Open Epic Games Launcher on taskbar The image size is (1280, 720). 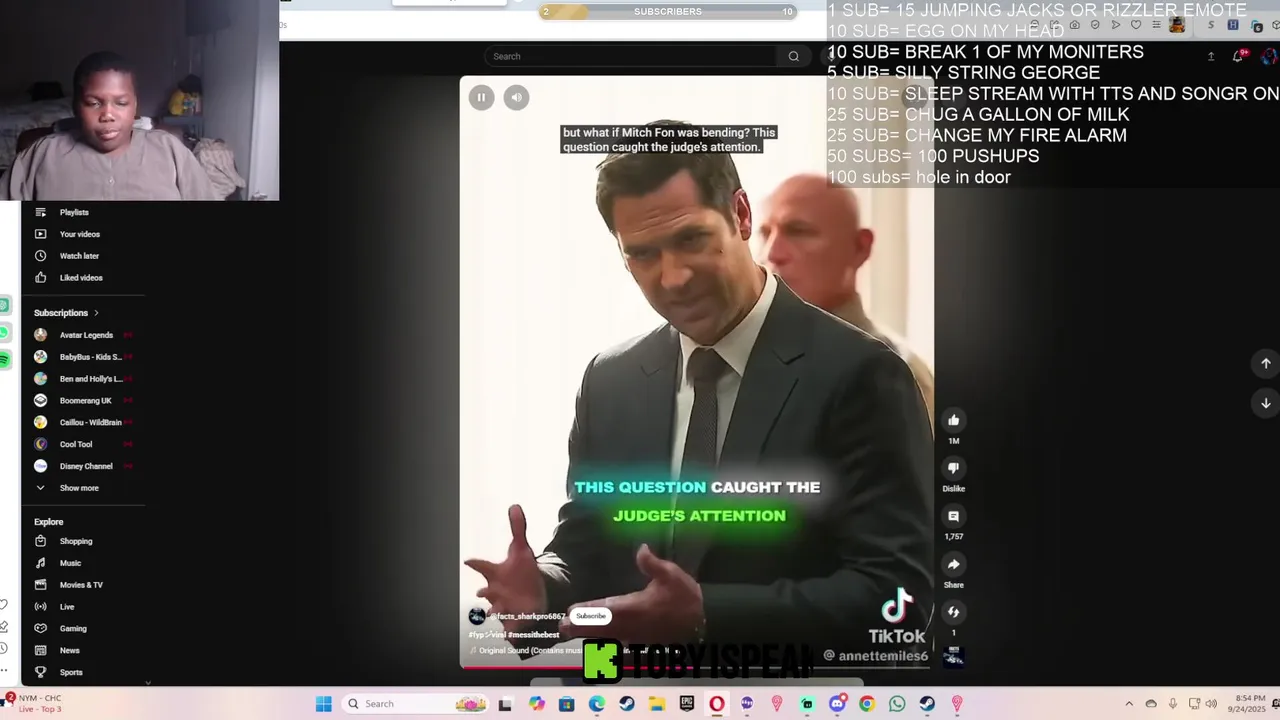pyautogui.click(x=686, y=704)
